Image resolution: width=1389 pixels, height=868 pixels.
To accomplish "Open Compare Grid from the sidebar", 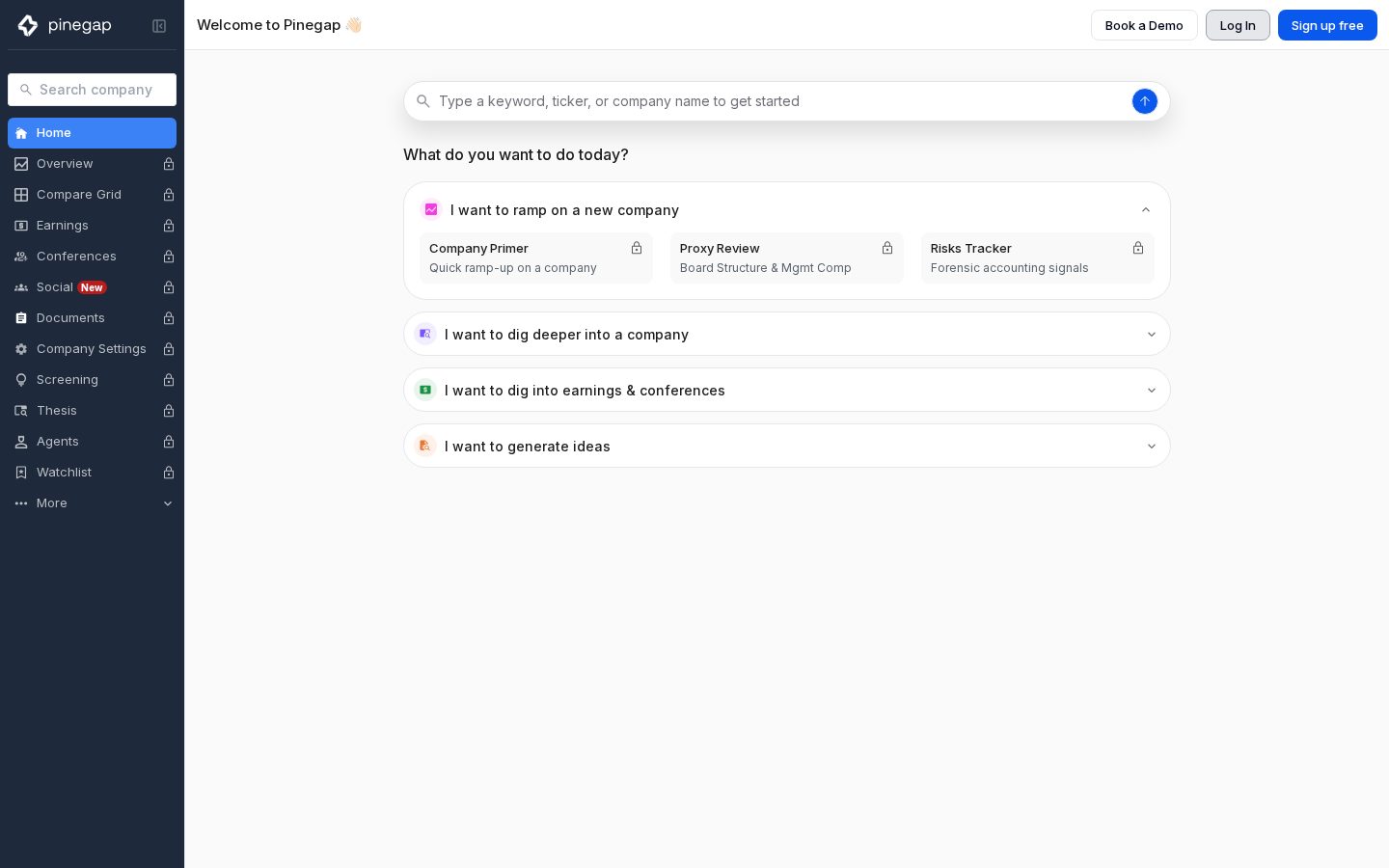I will point(92,195).
